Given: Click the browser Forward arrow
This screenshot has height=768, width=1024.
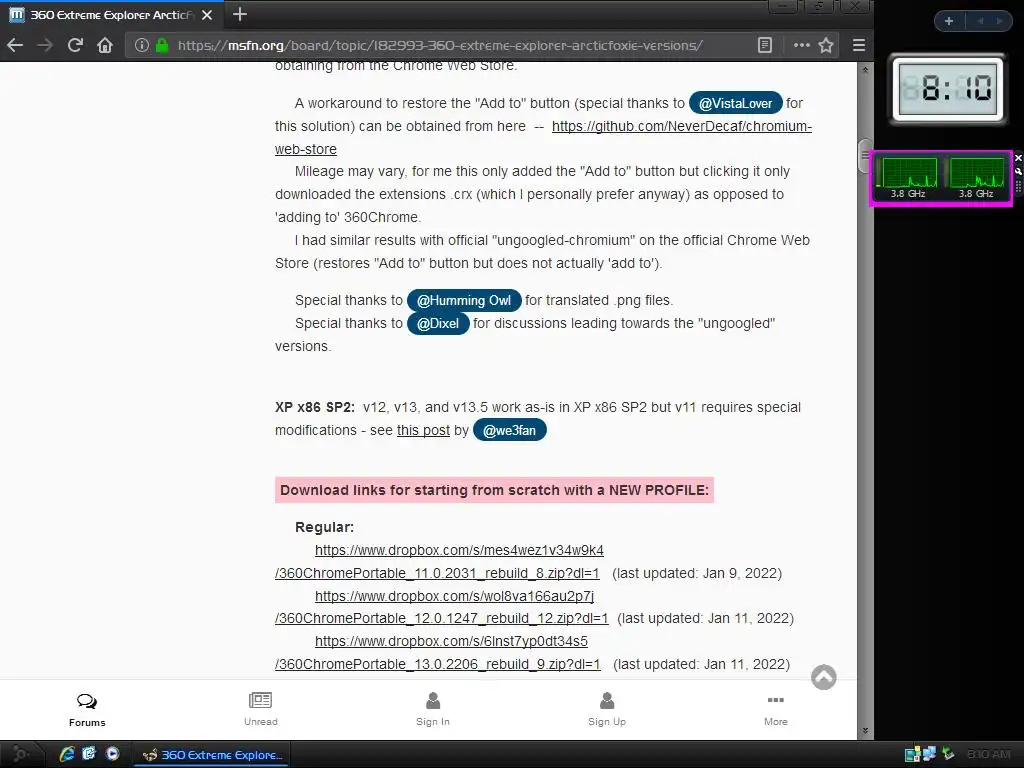Looking at the screenshot, I should coord(45,45).
